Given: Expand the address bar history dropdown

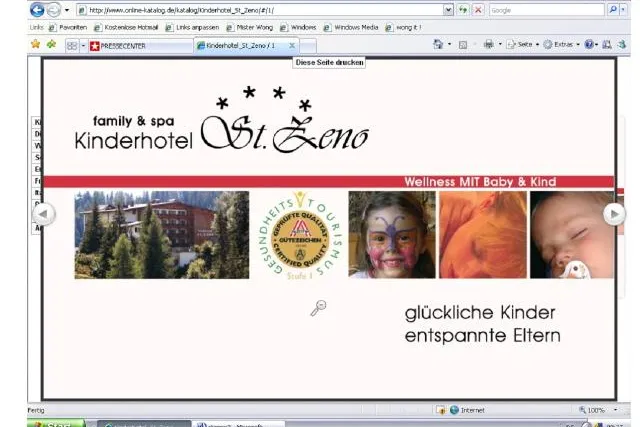Looking at the screenshot, I should pyautogui.click(x=448, y=10).
